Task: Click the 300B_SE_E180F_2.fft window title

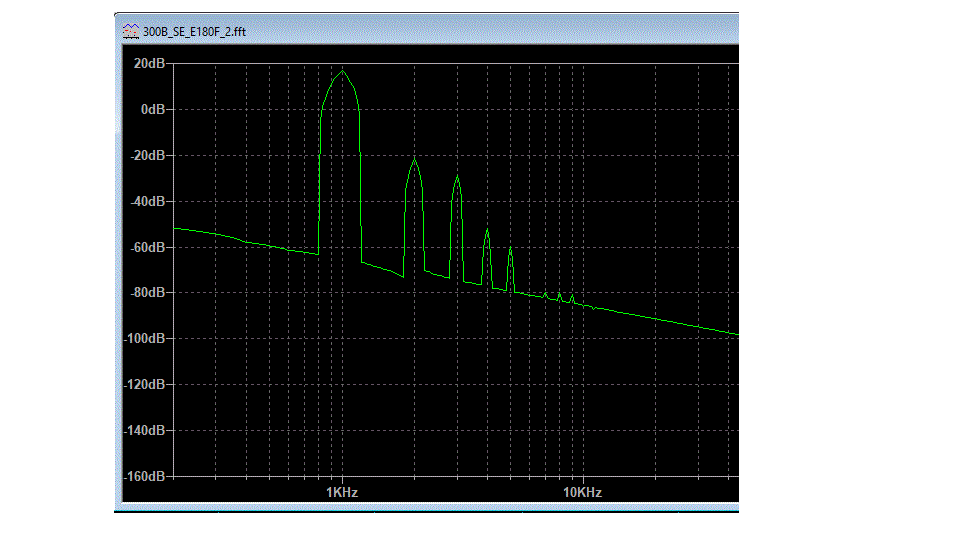Action: click(x=194, y=32)
